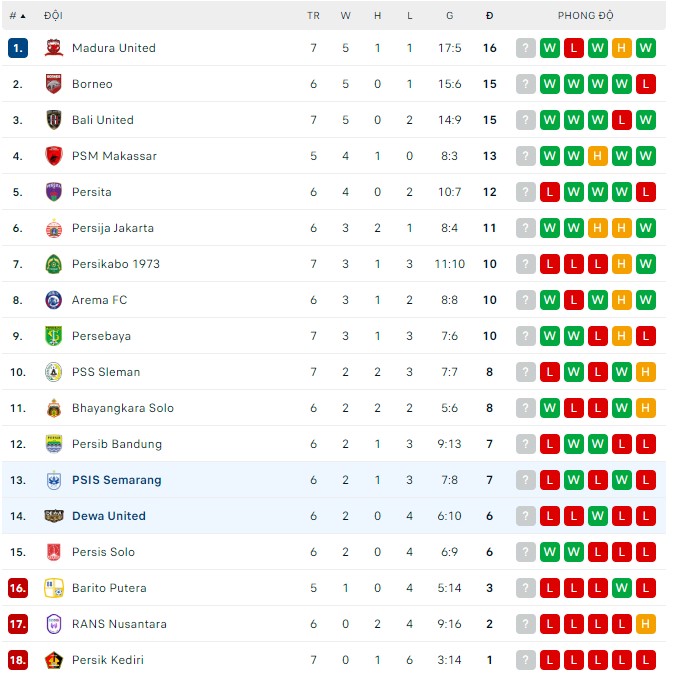
Task: Click the PSM Makassar club logo
Action: [x=54, y=156]
